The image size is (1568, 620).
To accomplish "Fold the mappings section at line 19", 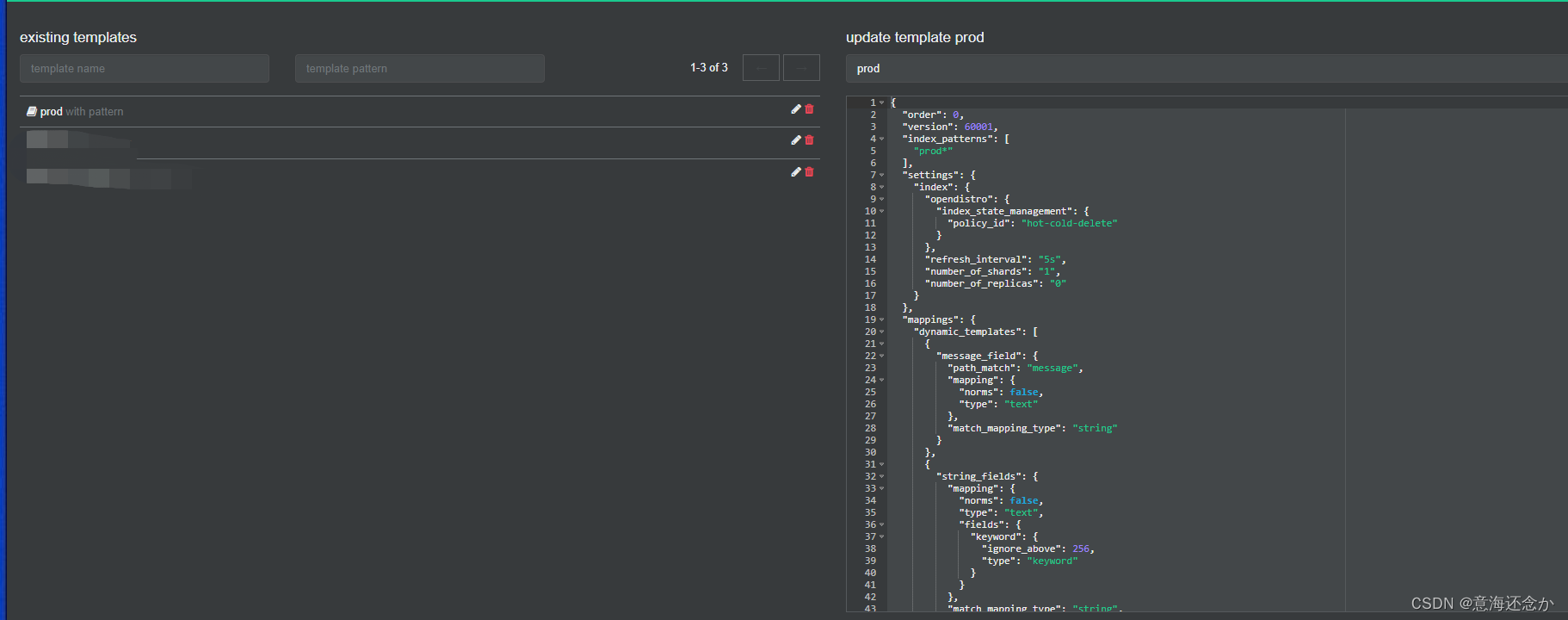I will point(882,320).
